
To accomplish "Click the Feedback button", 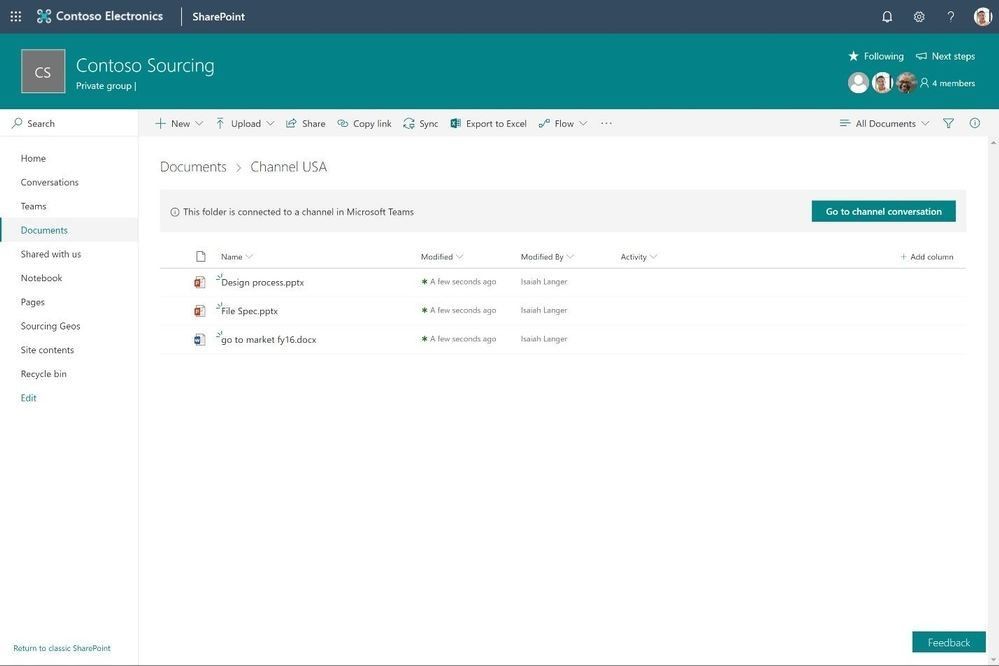I will pos(949,642).
